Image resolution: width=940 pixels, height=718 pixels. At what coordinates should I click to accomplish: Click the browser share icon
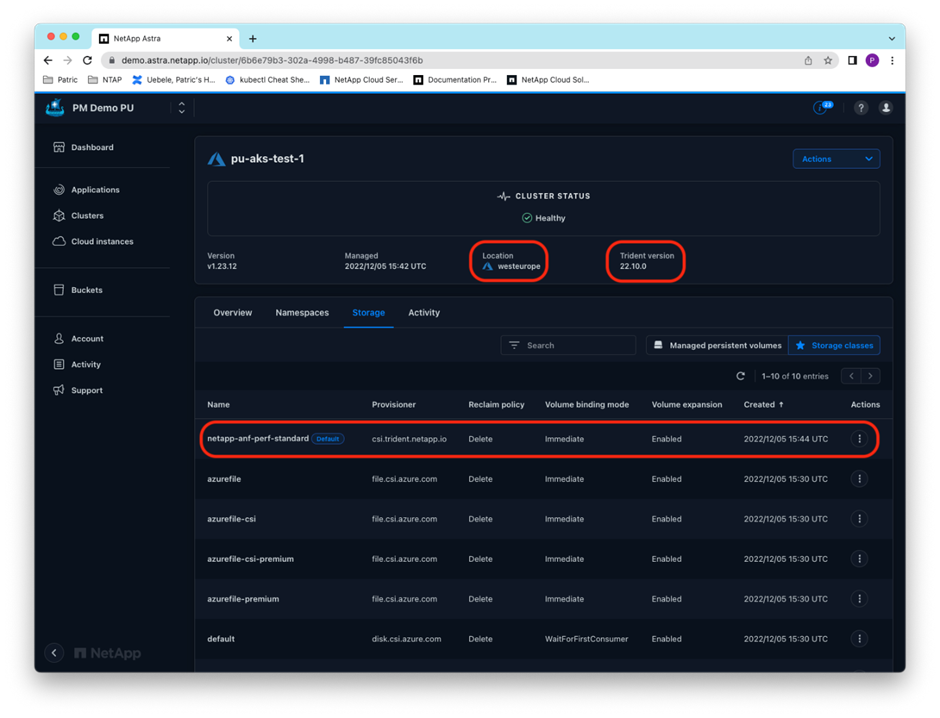808,61
